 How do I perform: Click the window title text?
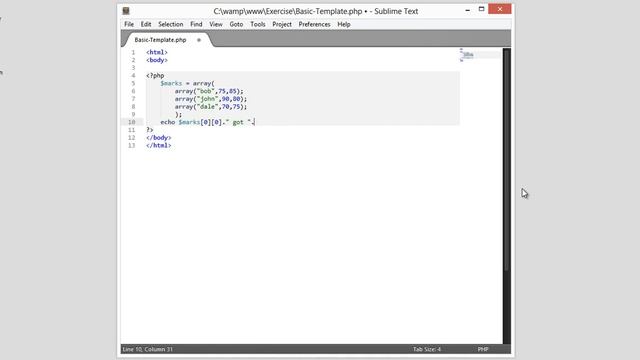316,11
